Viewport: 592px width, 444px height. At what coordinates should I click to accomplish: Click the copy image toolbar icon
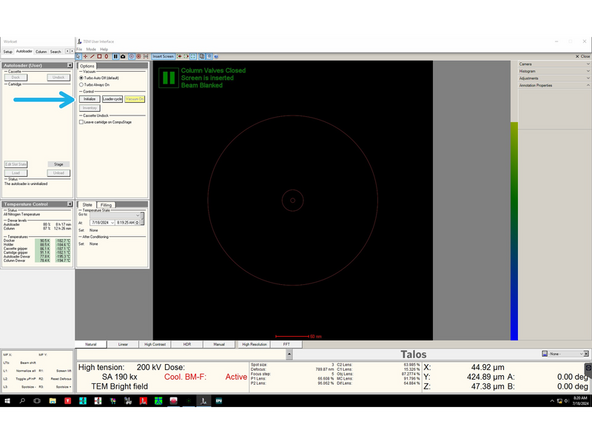(x=202, y=57)
